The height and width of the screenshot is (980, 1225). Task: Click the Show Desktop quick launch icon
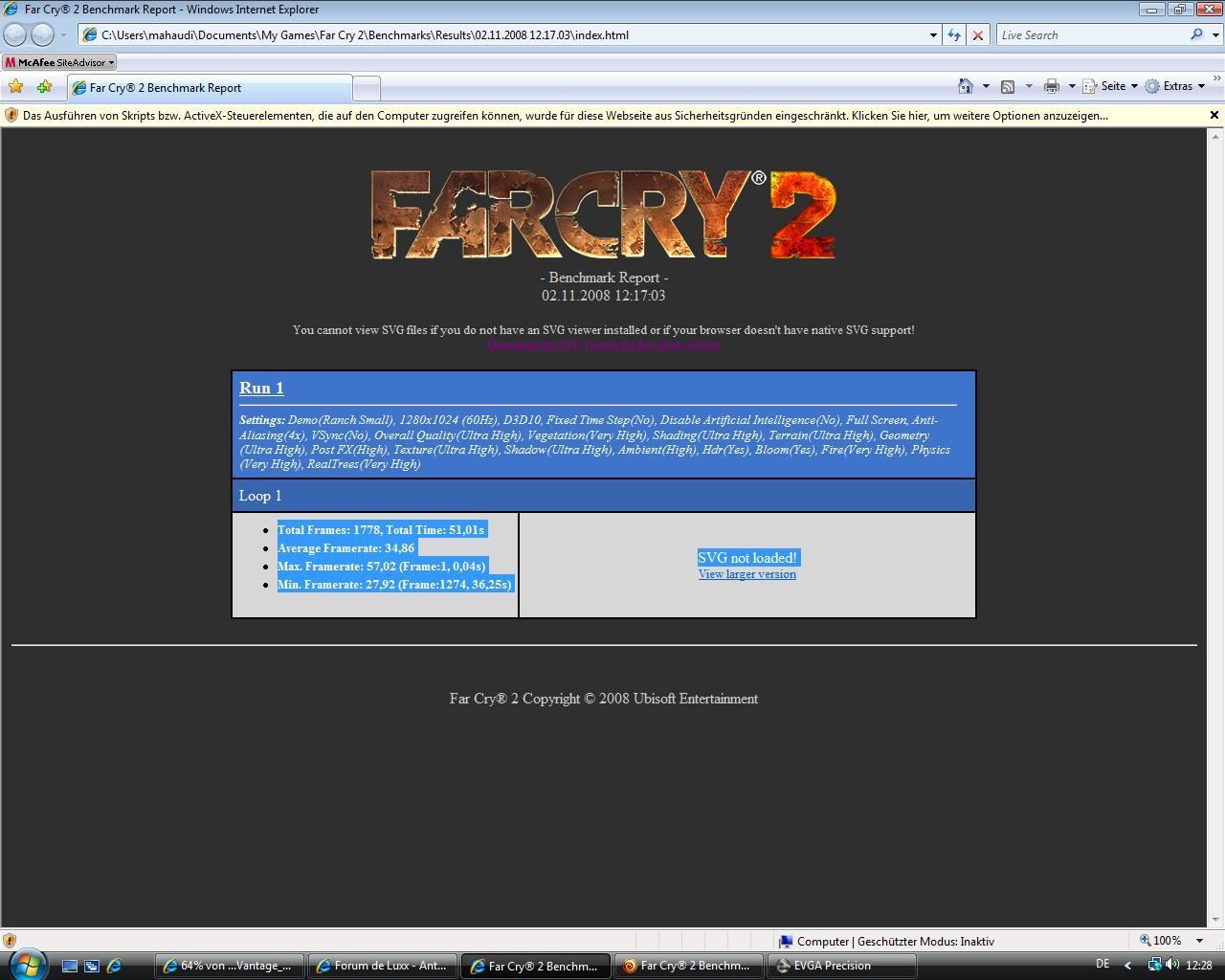pyautogui.click(x=70, y=966)
